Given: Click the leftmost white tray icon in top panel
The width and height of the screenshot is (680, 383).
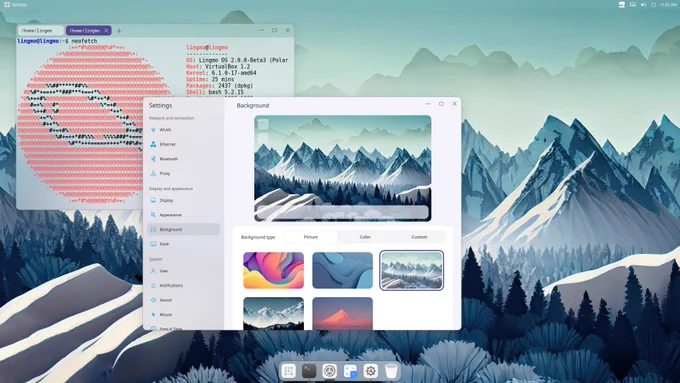Looking at the screenshot, I should tap(621, 5).
